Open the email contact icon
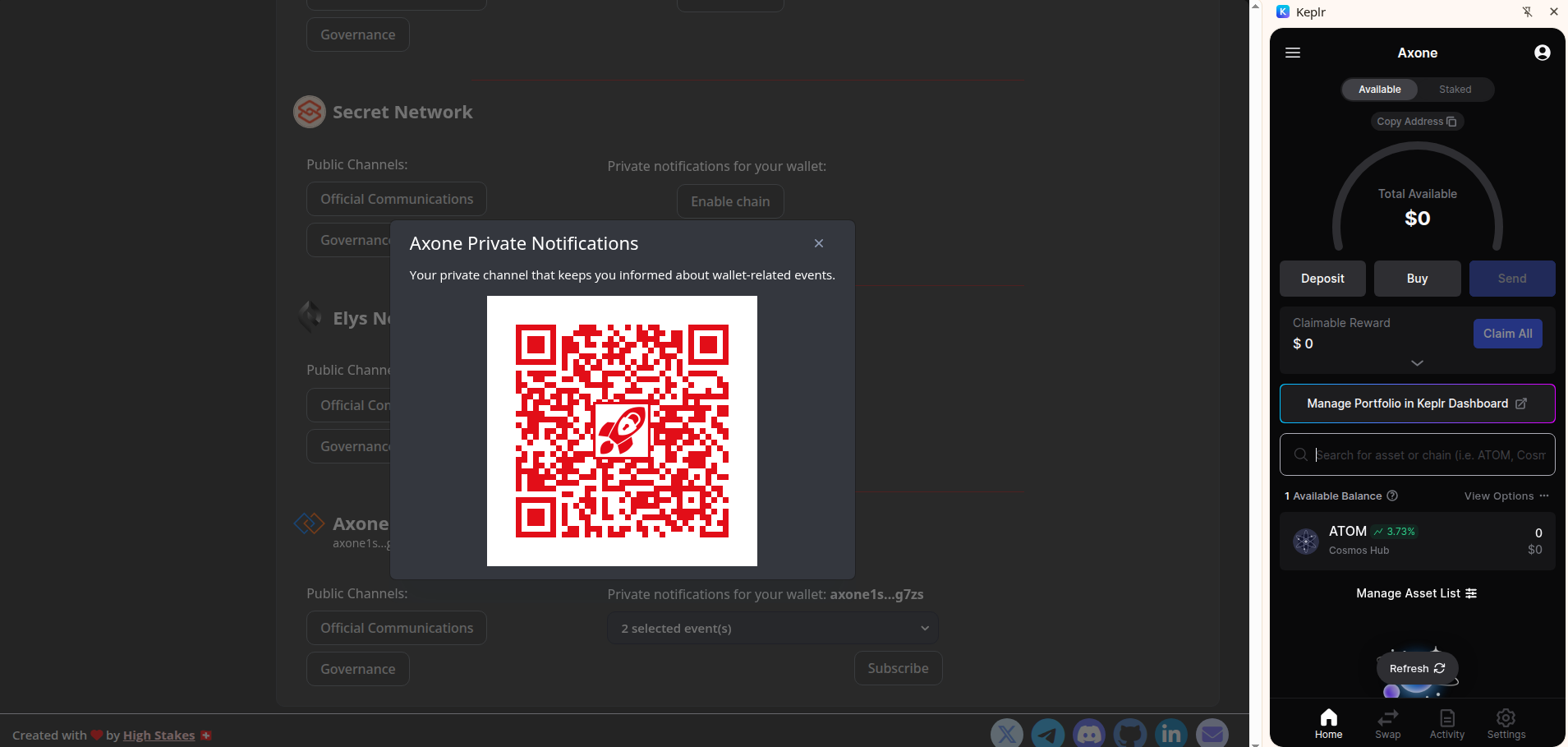The width and height of the screenshot is (1568, 747). (x=1212, y=734)
